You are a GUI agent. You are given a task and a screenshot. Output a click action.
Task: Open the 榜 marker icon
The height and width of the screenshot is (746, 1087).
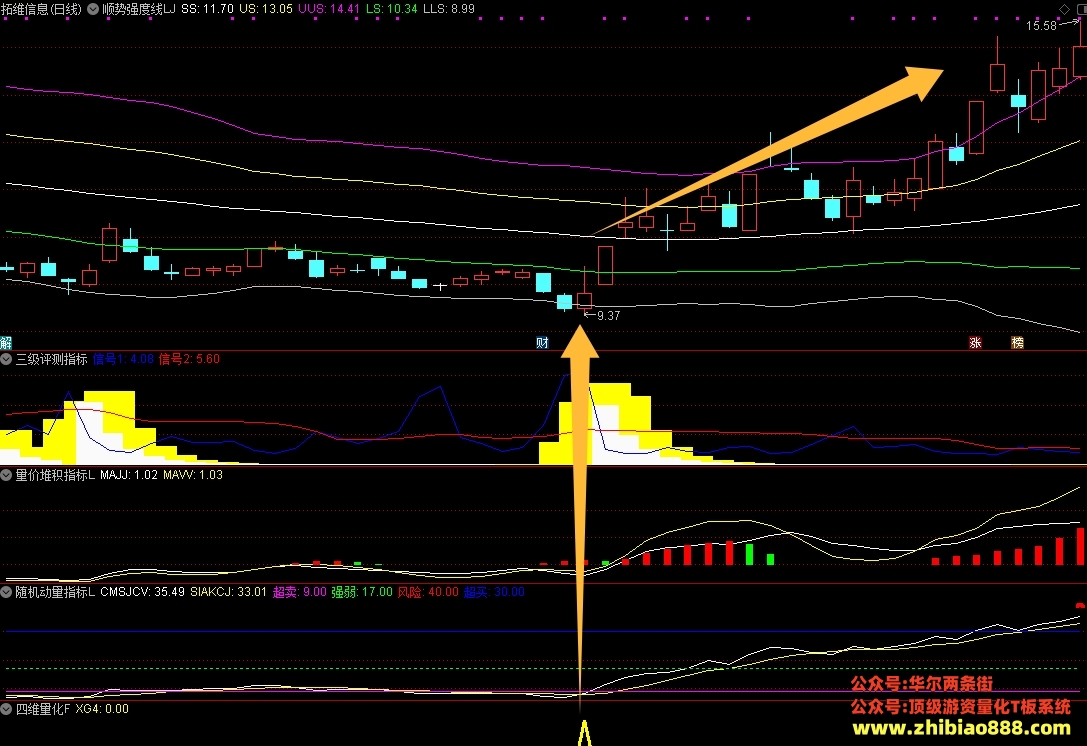1017,342
